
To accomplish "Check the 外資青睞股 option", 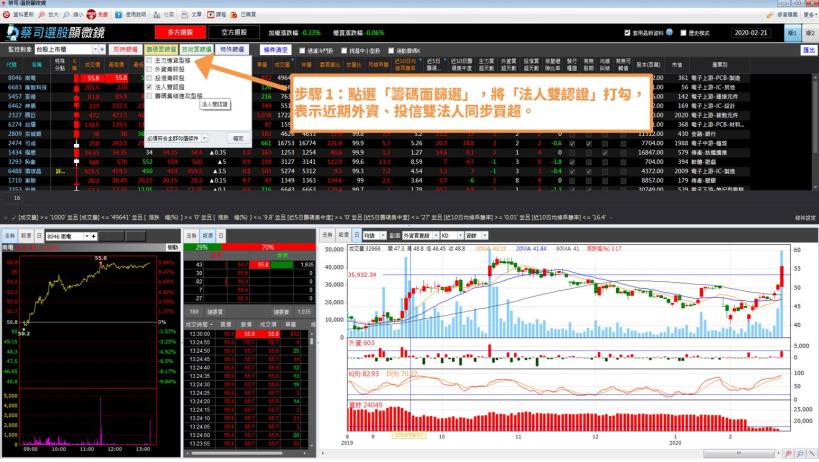I will (x=149, y=69).
